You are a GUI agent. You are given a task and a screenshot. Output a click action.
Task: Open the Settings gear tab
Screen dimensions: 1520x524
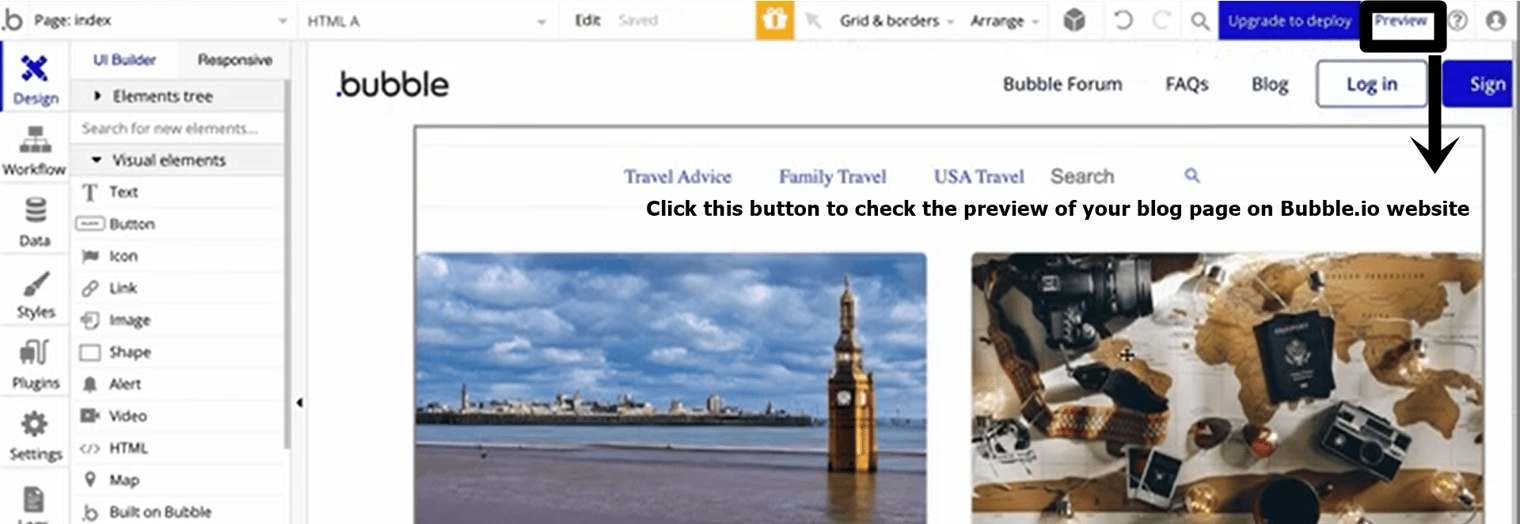pos(35,437)
